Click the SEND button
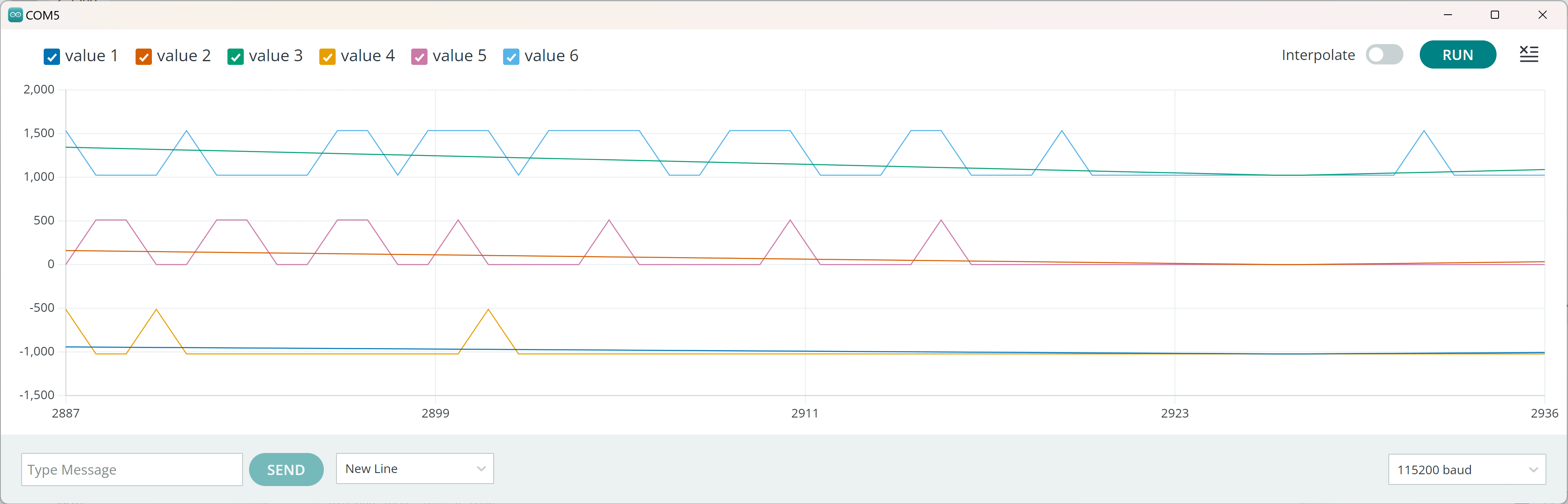Viewport: 1568px width, 504px height. click(286, 469)
